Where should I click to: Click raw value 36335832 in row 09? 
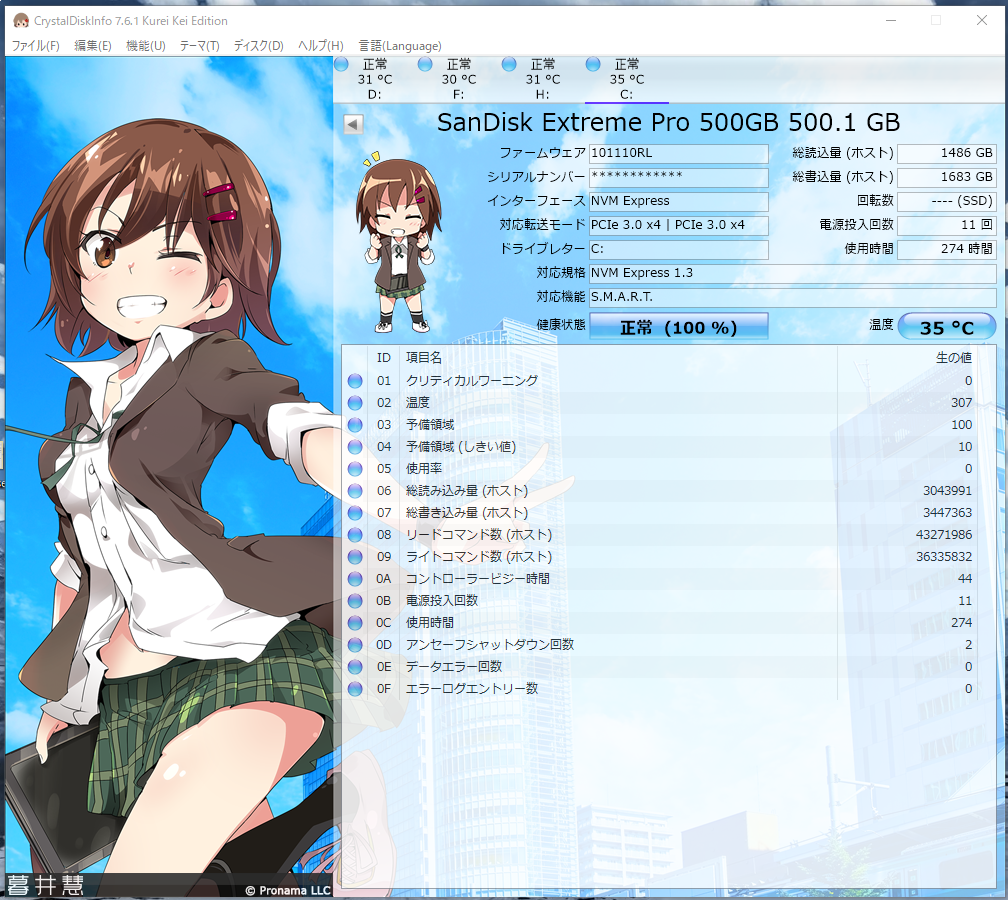pyautogui.click(x=944, y=557)
